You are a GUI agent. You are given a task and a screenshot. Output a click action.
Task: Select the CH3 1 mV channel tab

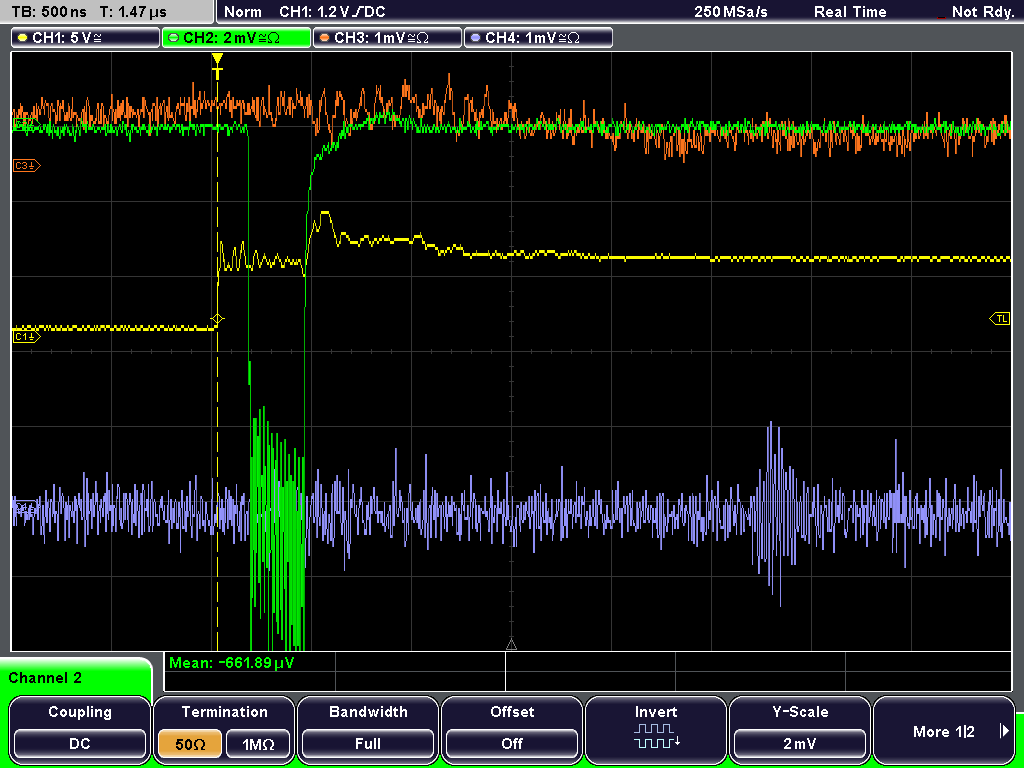[387, 37]
